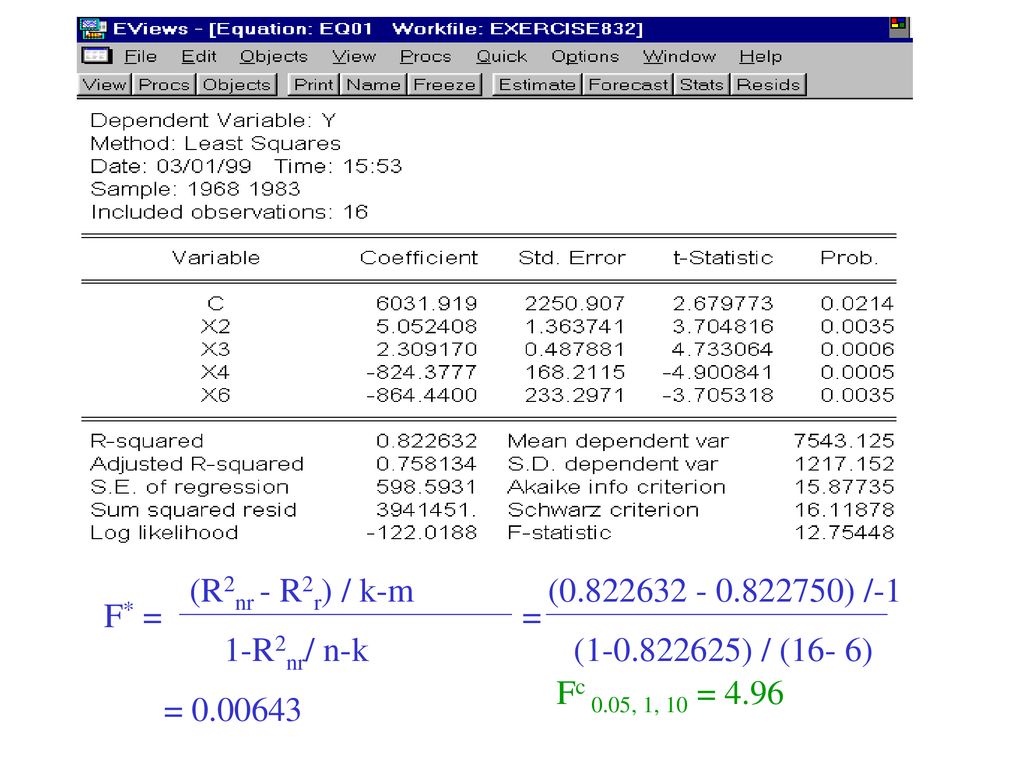Select variable row C

click(x=488, y=304)
